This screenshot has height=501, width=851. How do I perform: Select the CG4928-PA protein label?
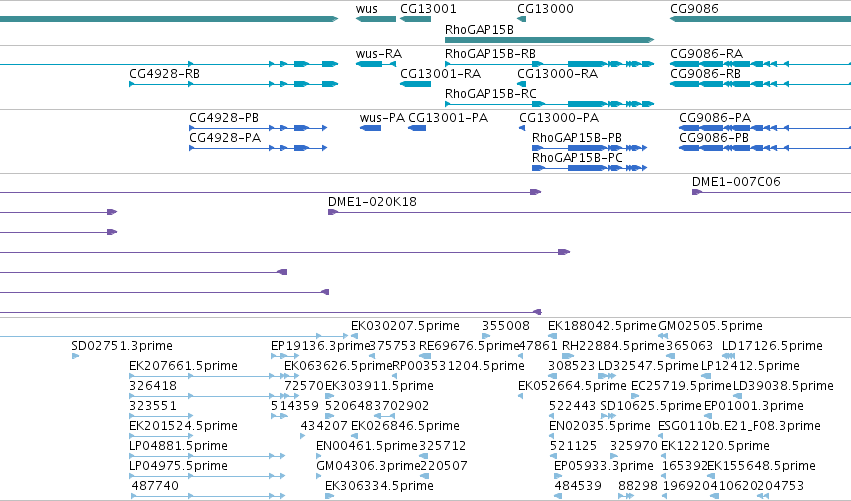[225, 138]
